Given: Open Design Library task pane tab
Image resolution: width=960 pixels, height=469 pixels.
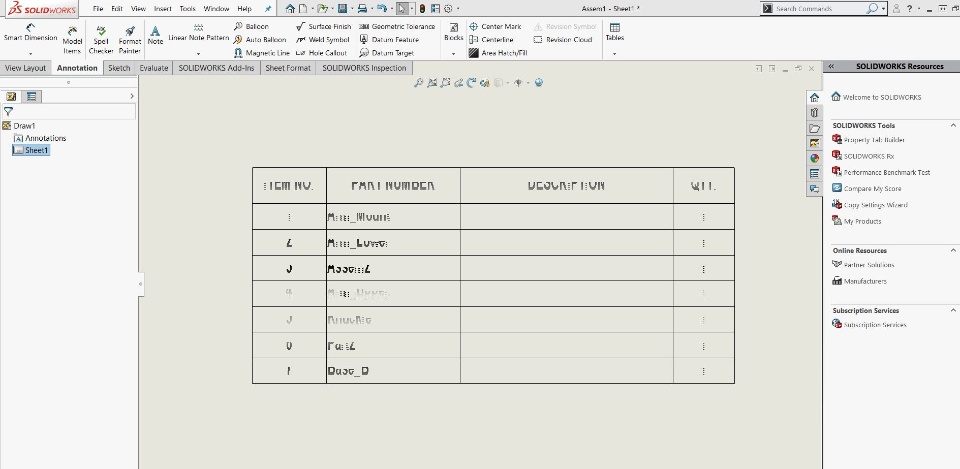Looking at the screenshot, I should [x=814, y=113].
